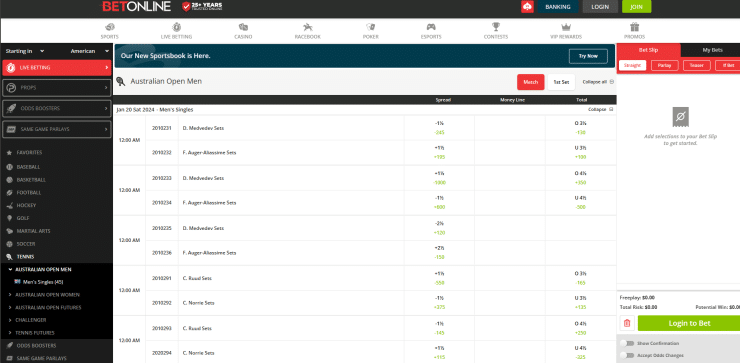Pick Medvedev -1½ spread at -245
740x363 pixels.
[439, 128]
